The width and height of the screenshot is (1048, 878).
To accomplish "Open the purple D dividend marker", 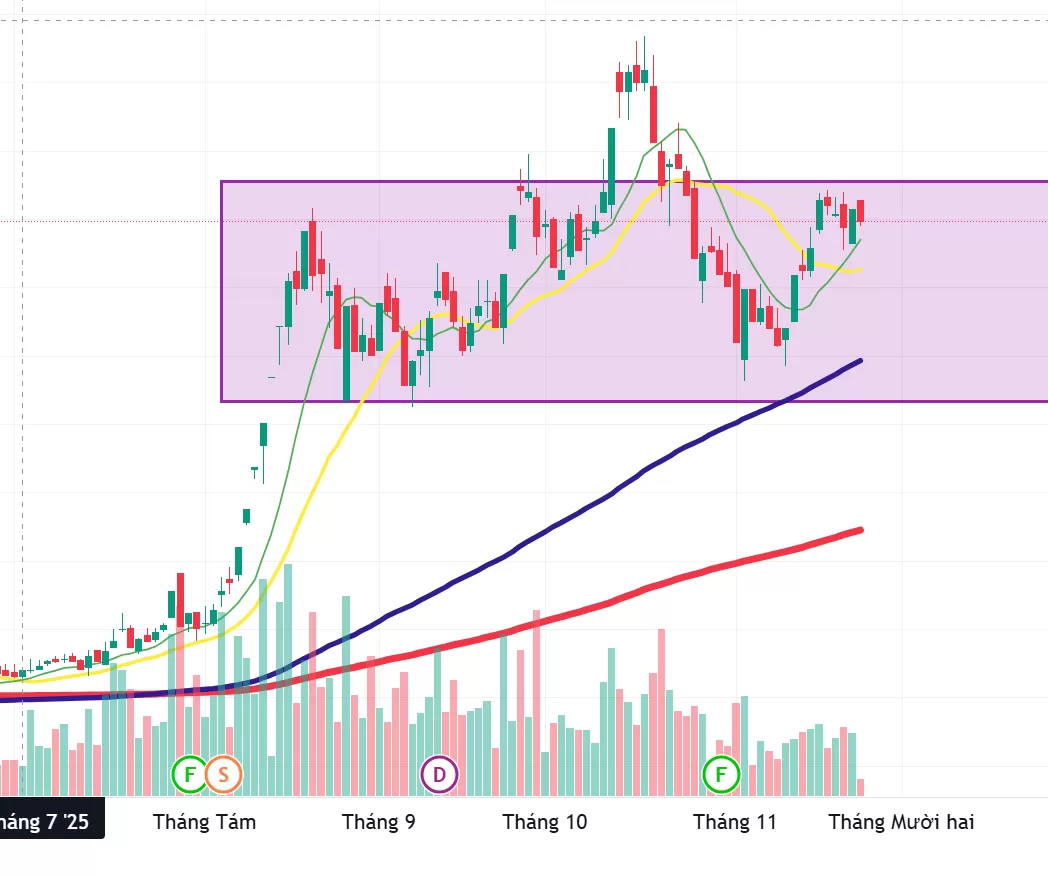I will pos(438,773).
